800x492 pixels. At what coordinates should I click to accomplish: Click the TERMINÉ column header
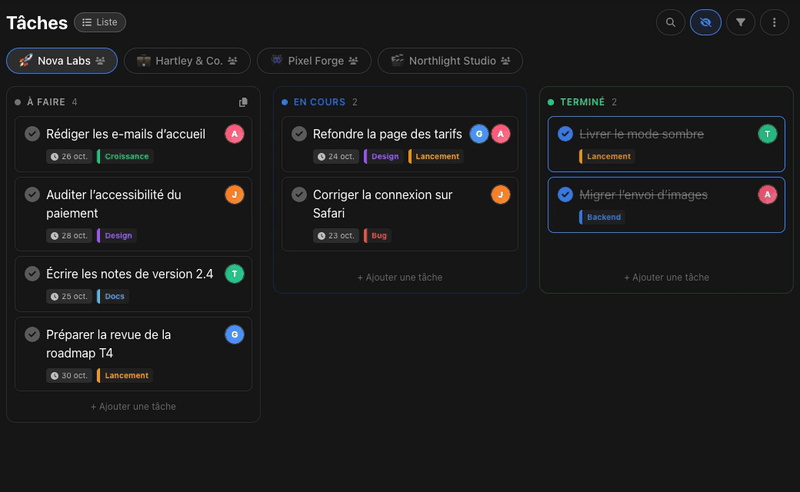click(582, 102)
